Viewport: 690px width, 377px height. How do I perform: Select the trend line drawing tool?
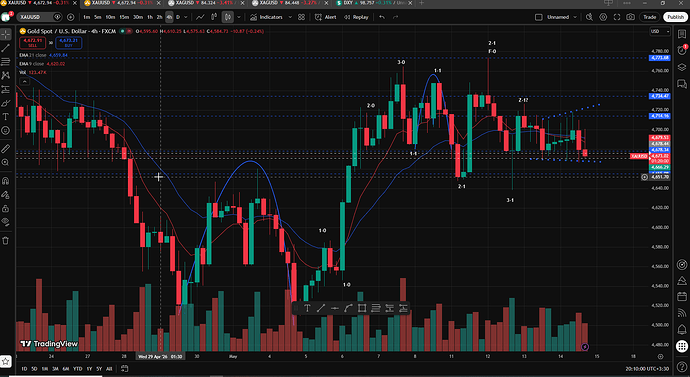click(x=6, y=48)
